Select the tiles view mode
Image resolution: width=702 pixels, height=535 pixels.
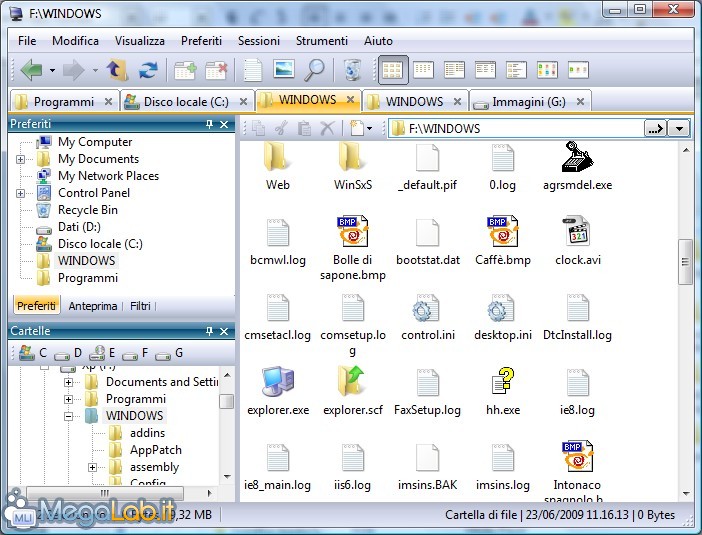coord(516,70)
